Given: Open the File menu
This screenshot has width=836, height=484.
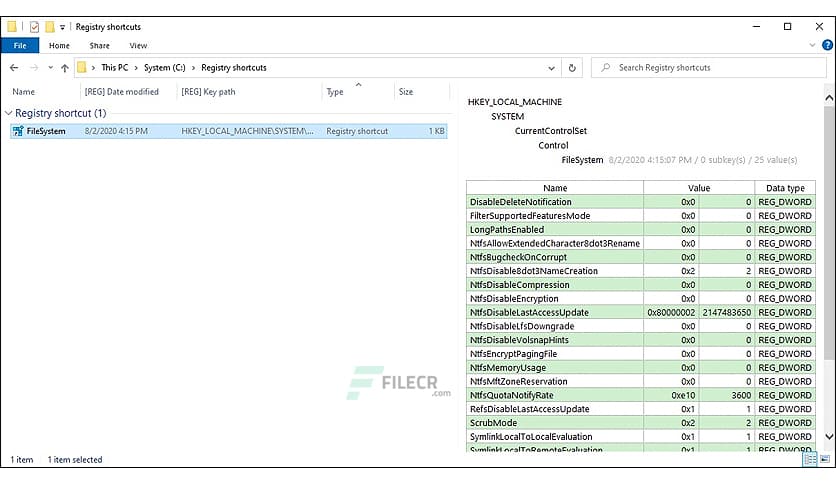Looking at the screenshot, I should pyautogui.click(x=19, y=45).
